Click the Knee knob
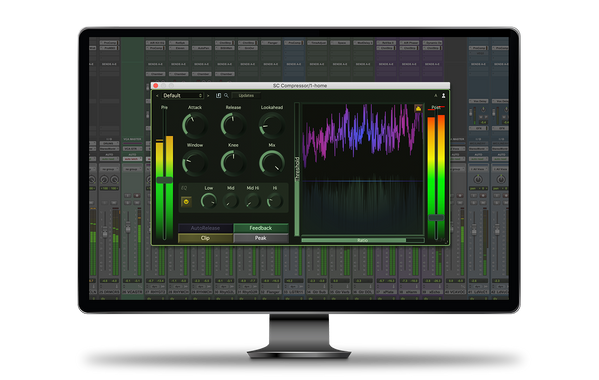This screenshot has height=380, width=599. pos(233,163)
